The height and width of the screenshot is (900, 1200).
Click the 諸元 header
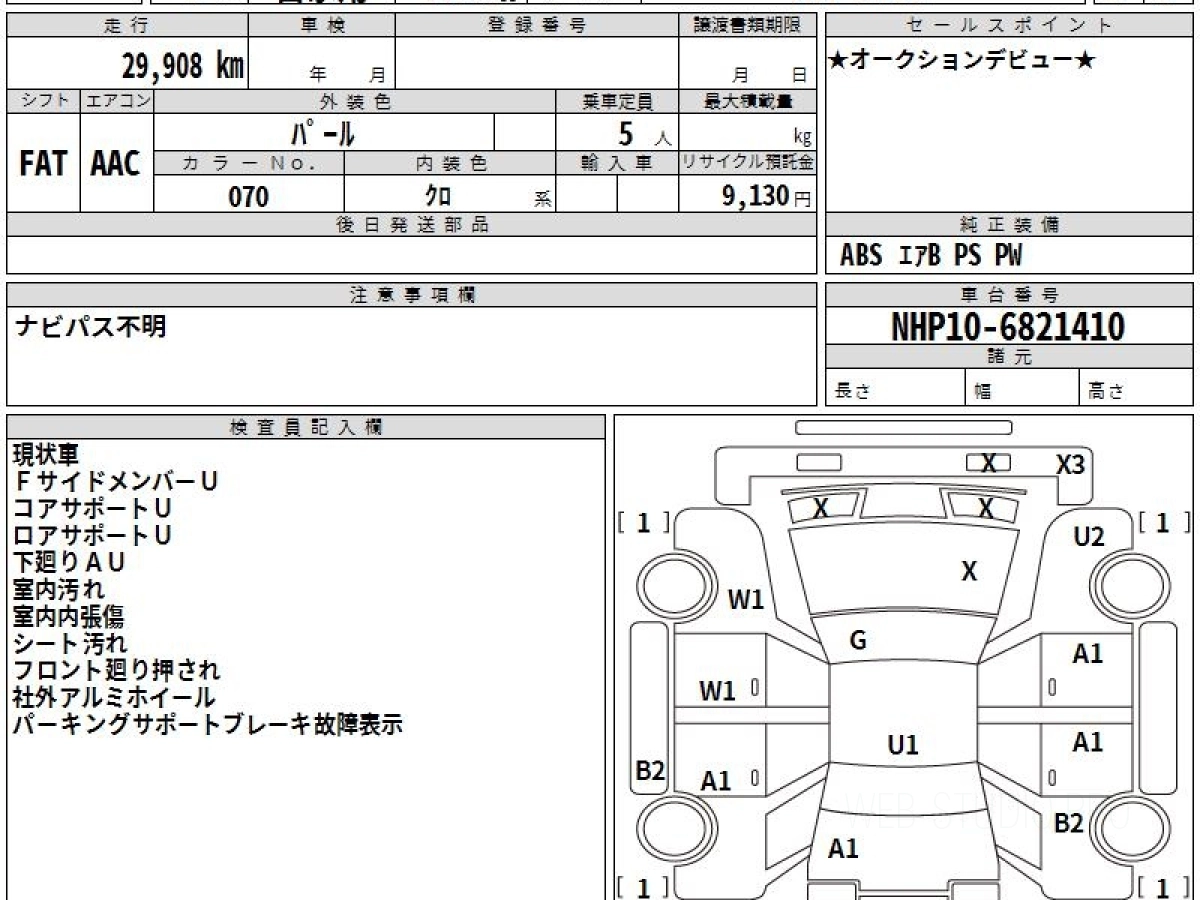pos(1010,357)
